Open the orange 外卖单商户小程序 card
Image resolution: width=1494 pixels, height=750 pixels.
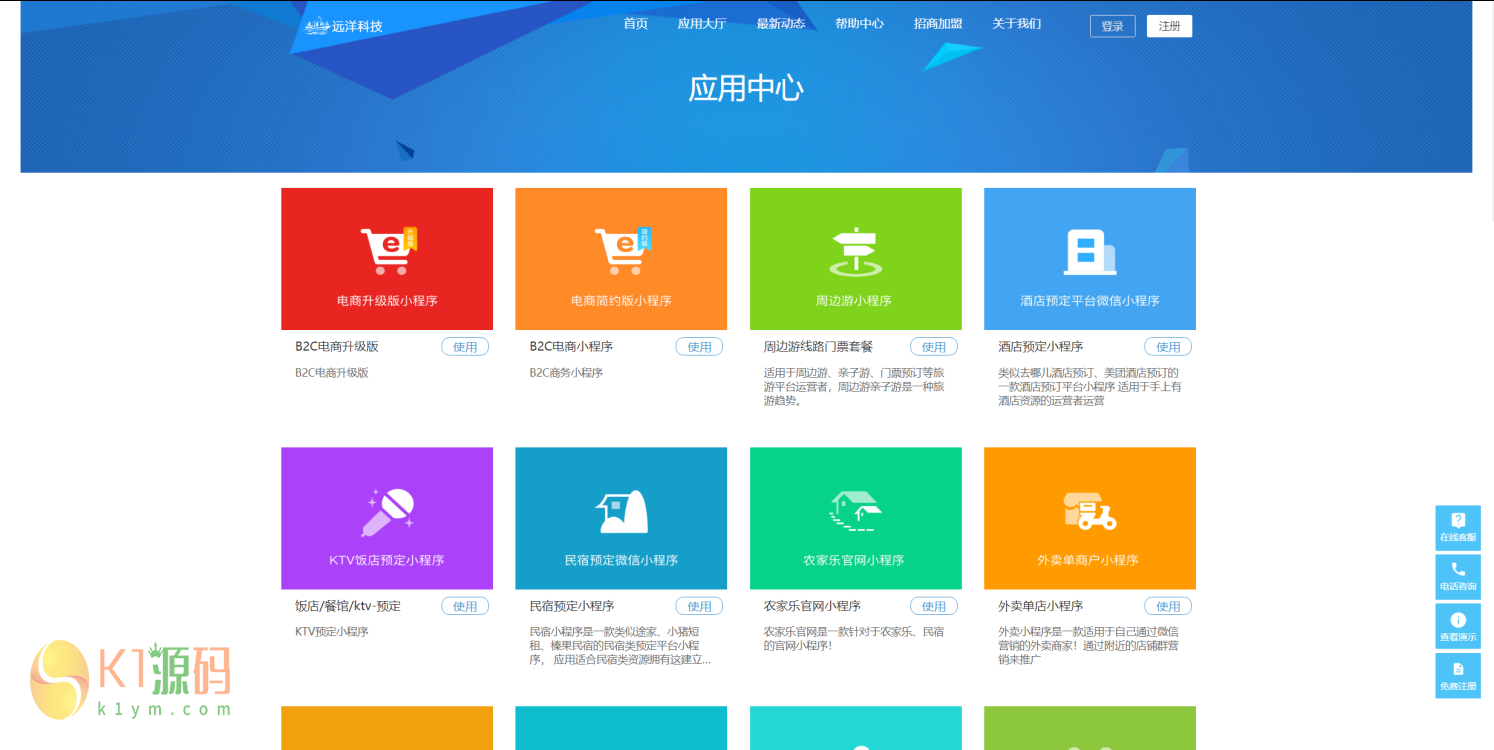point(1090,518)
